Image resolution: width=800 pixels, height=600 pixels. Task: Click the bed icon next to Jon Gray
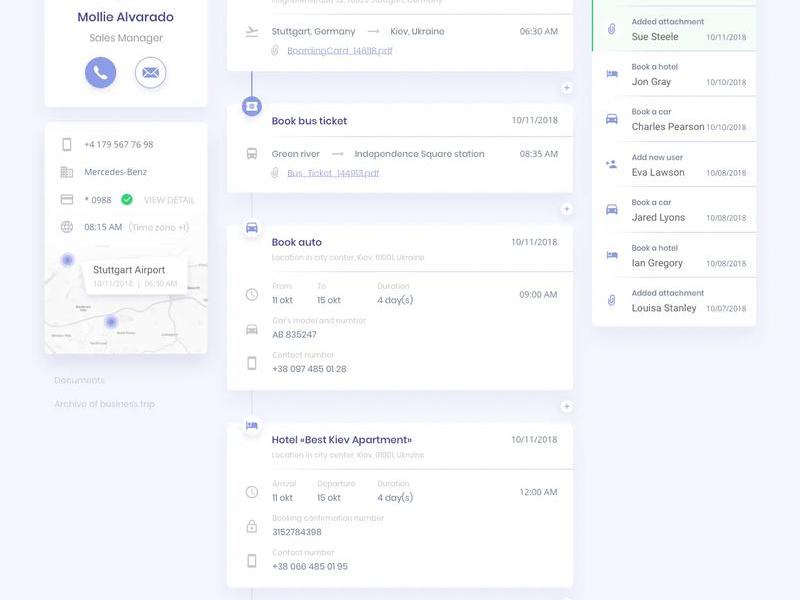(612, 74)
